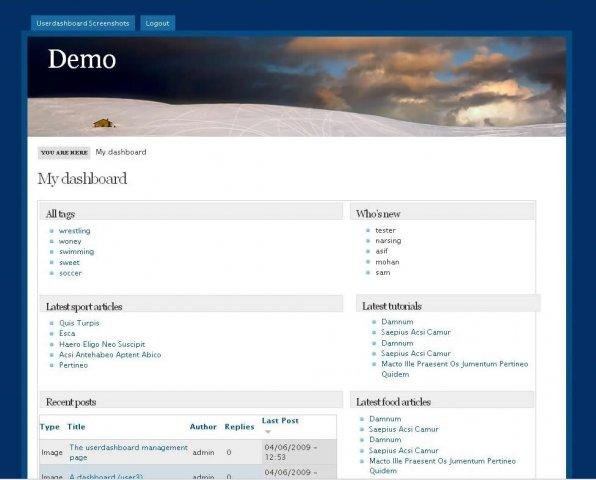The height and width of the screenshot is (480, 596).
Task: Open Macto Ille Praesent food article
Action: (442, 466)
